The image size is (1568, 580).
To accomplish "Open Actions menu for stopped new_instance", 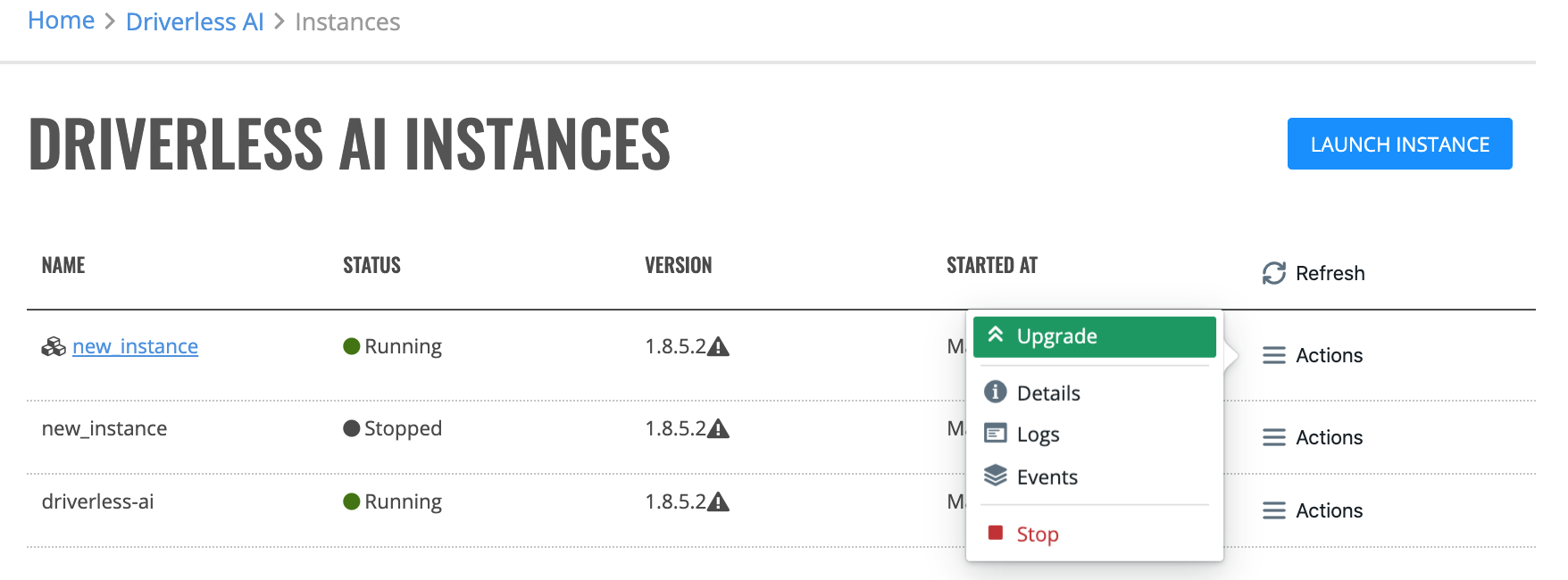I will (x=1312, y=437).
